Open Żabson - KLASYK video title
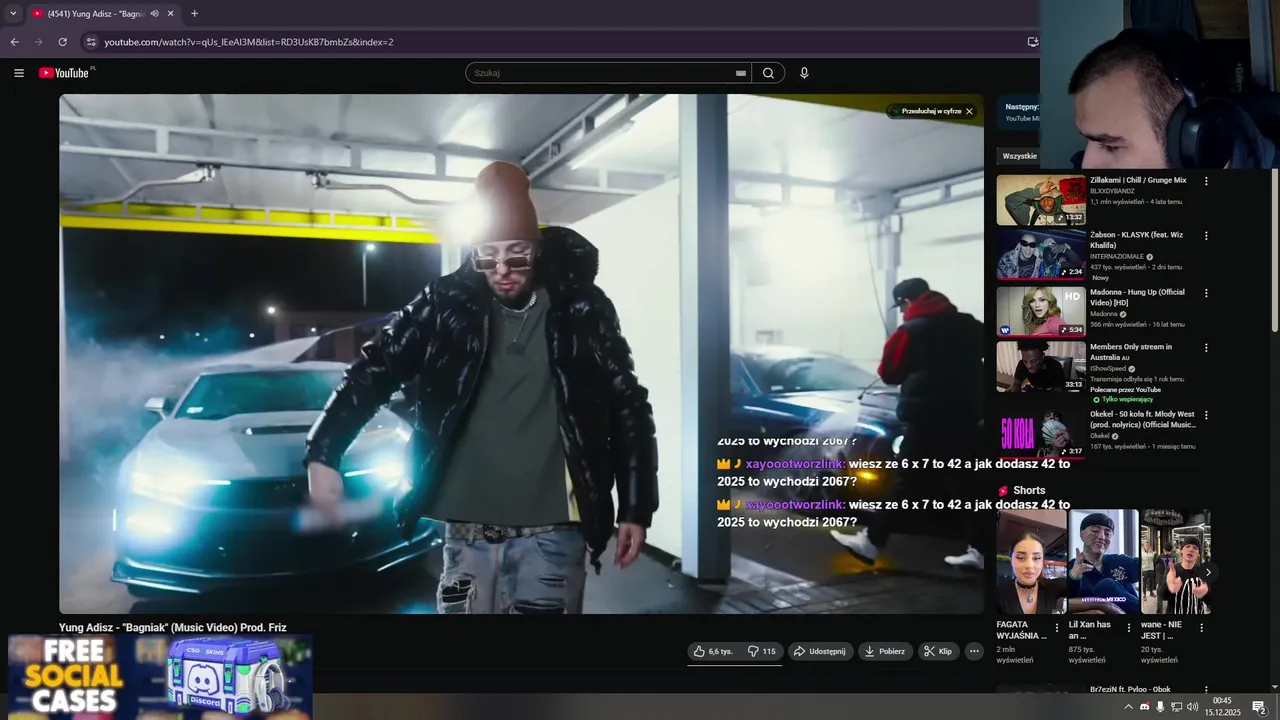 pos(1136,240)
